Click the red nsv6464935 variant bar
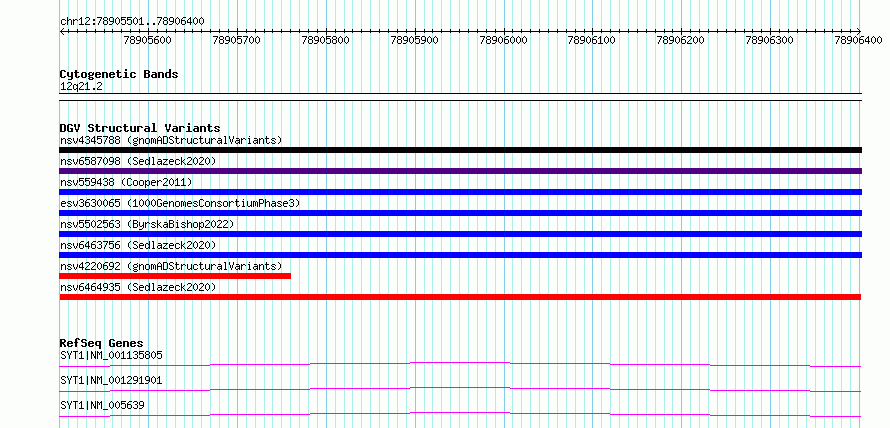The width and height of the screenshot is (890, 428). [x=460, y=297]
